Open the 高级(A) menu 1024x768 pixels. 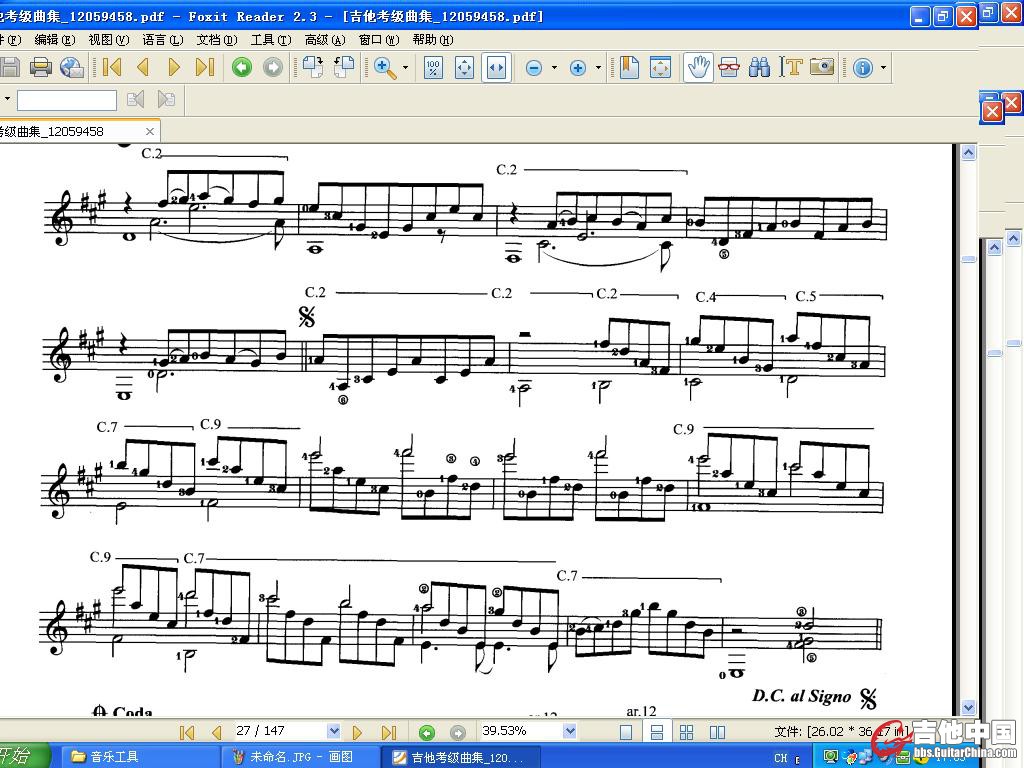[x=325, y=40]
